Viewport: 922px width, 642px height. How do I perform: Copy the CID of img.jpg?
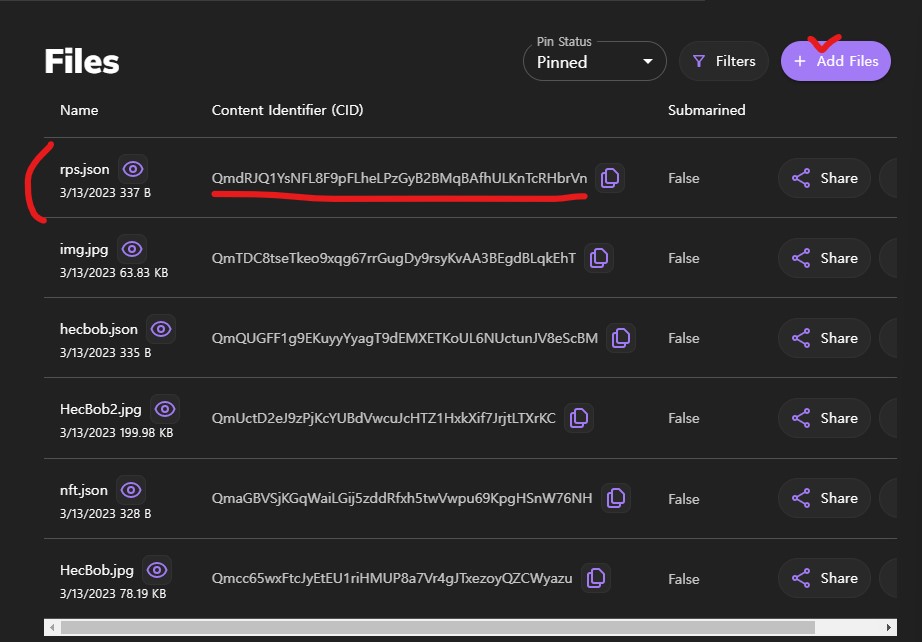coord(599,258)
